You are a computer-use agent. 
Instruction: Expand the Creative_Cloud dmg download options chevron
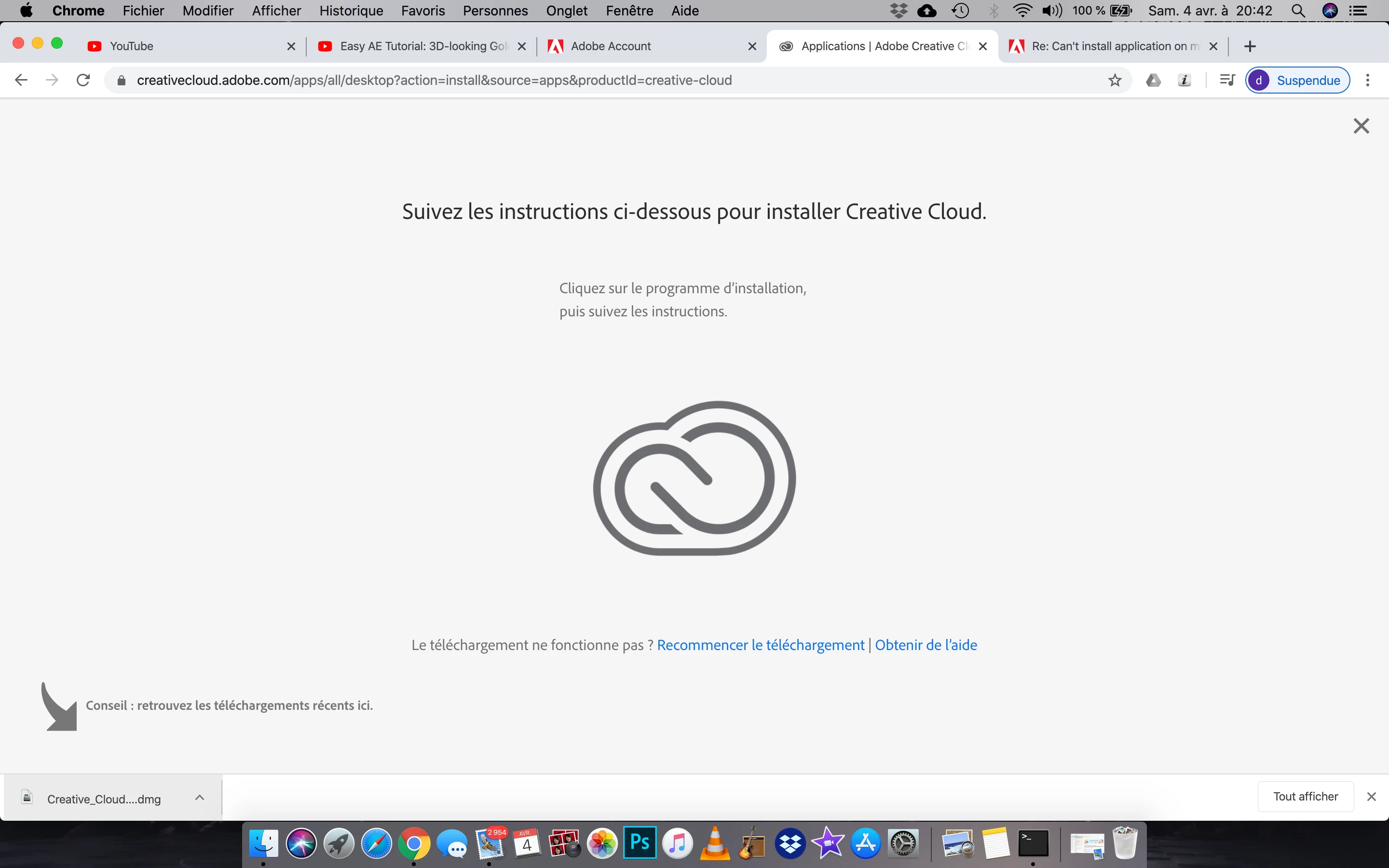(x=200, y=798)
